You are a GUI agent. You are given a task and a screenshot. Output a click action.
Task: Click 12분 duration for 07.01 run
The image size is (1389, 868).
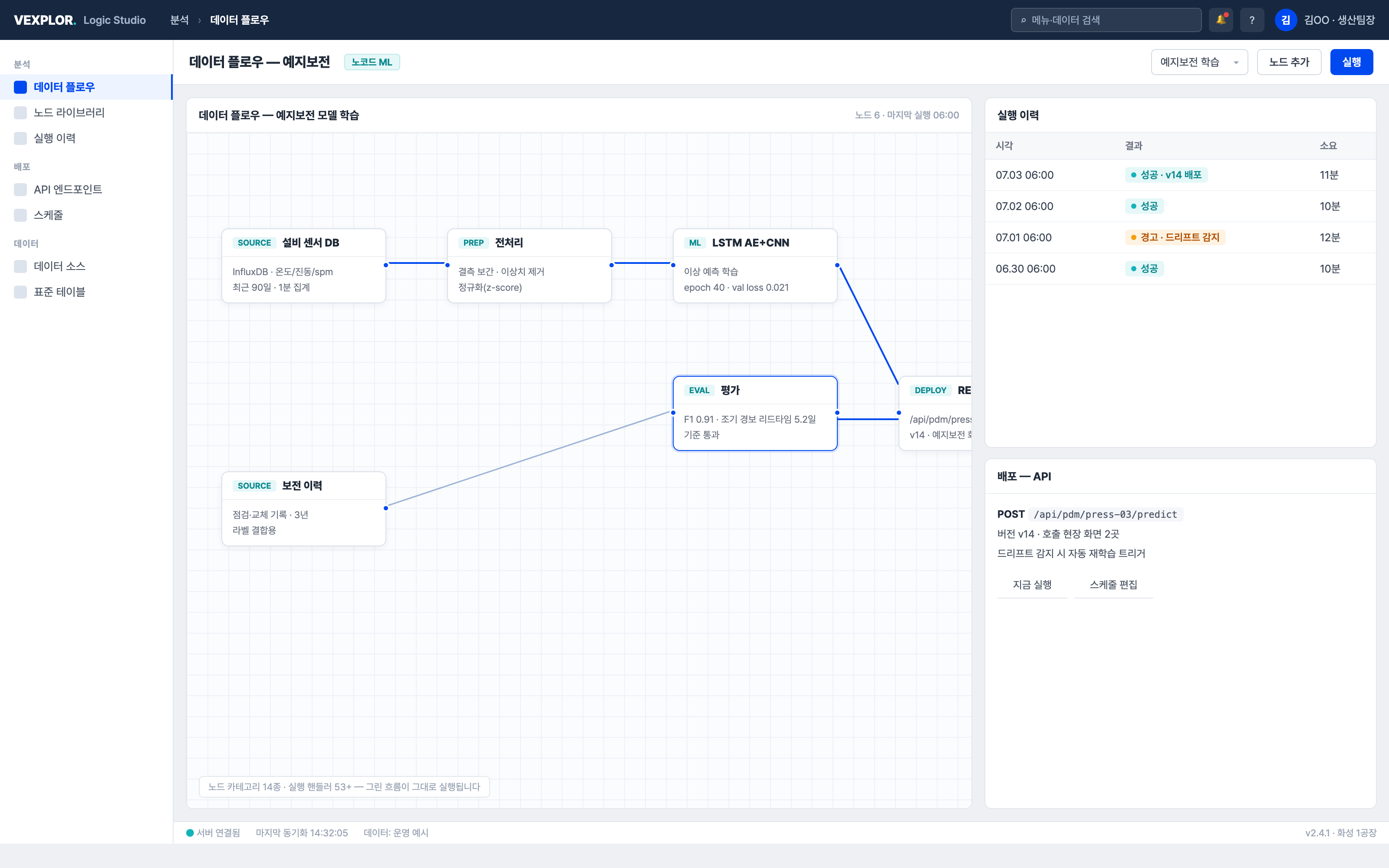pos(1329,237)
